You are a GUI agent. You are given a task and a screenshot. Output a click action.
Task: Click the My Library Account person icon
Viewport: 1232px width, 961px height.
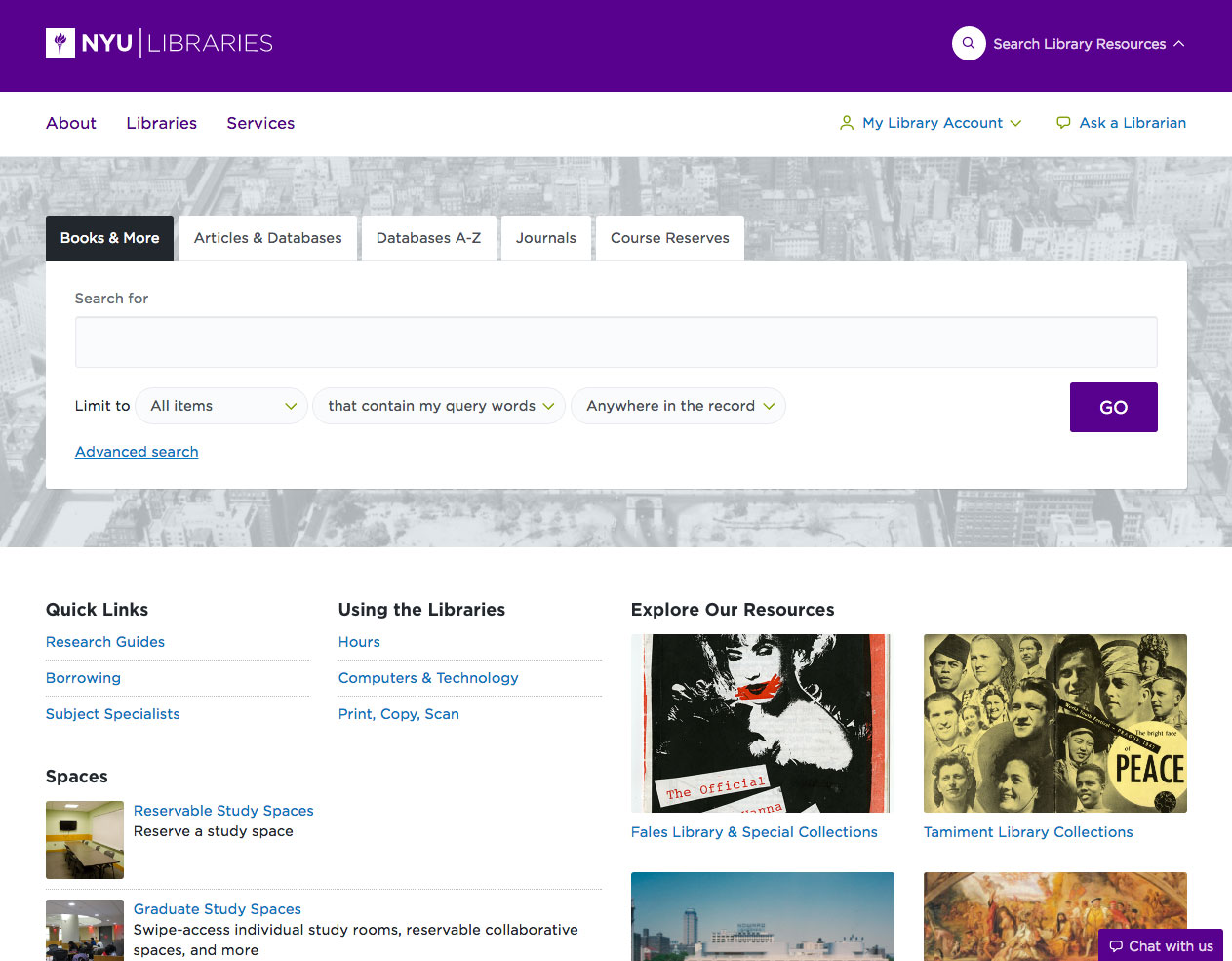point(846,123)
